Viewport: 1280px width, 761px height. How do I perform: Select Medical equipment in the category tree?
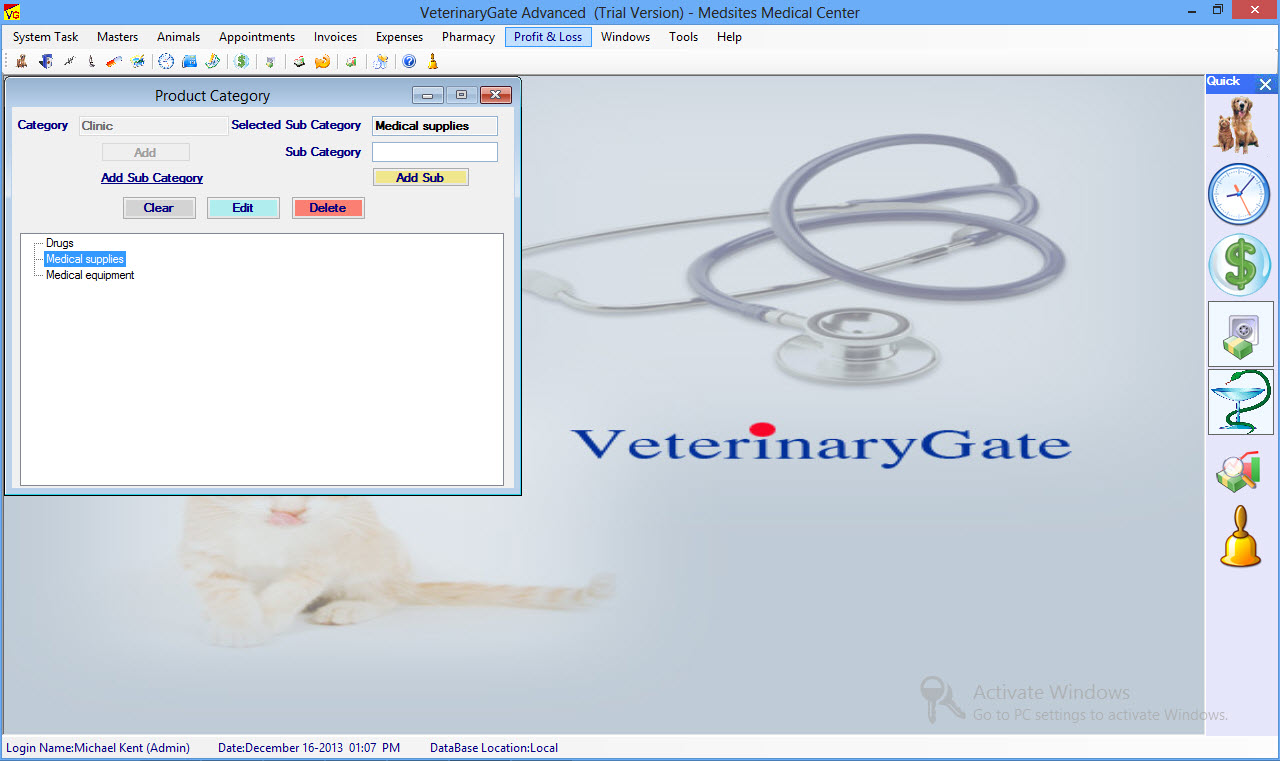(x=90, y=275)
